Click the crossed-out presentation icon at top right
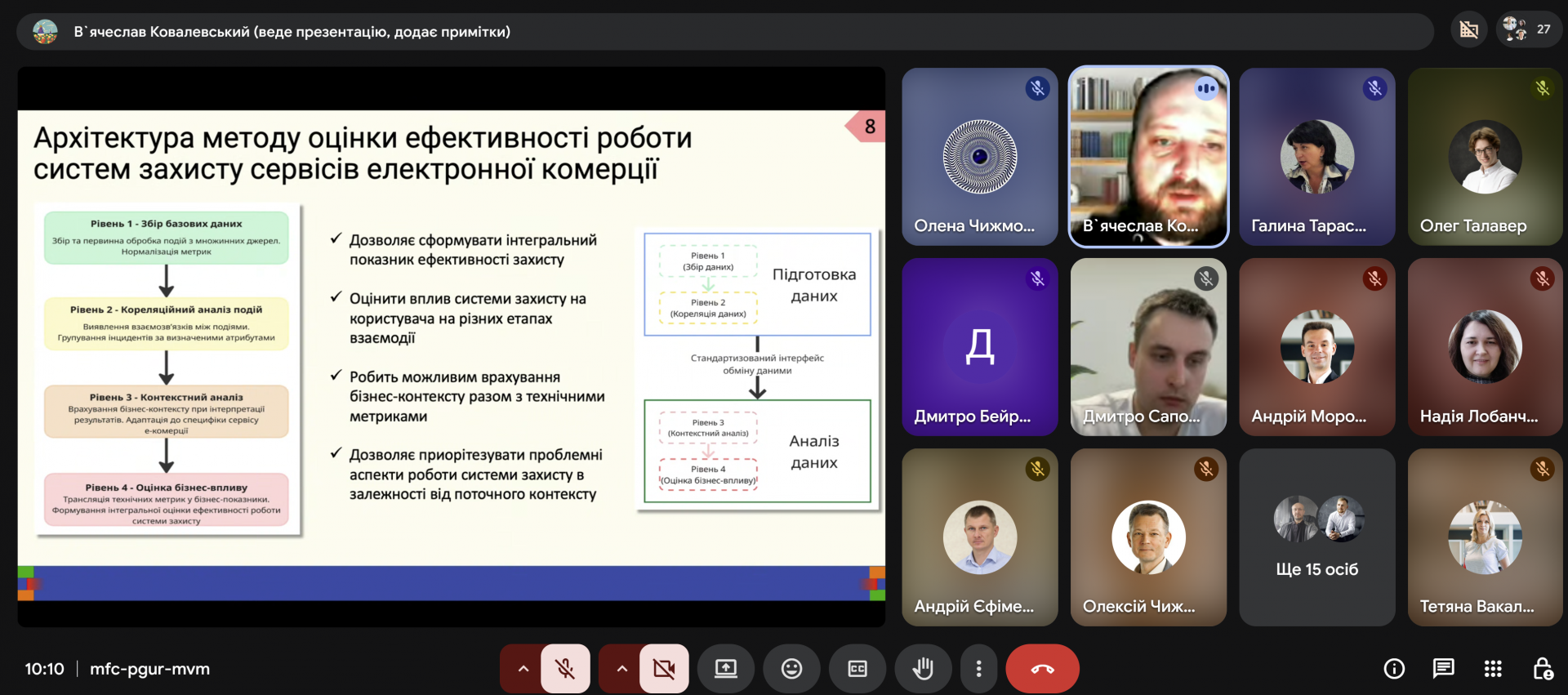 click(x=1468, y=30)
